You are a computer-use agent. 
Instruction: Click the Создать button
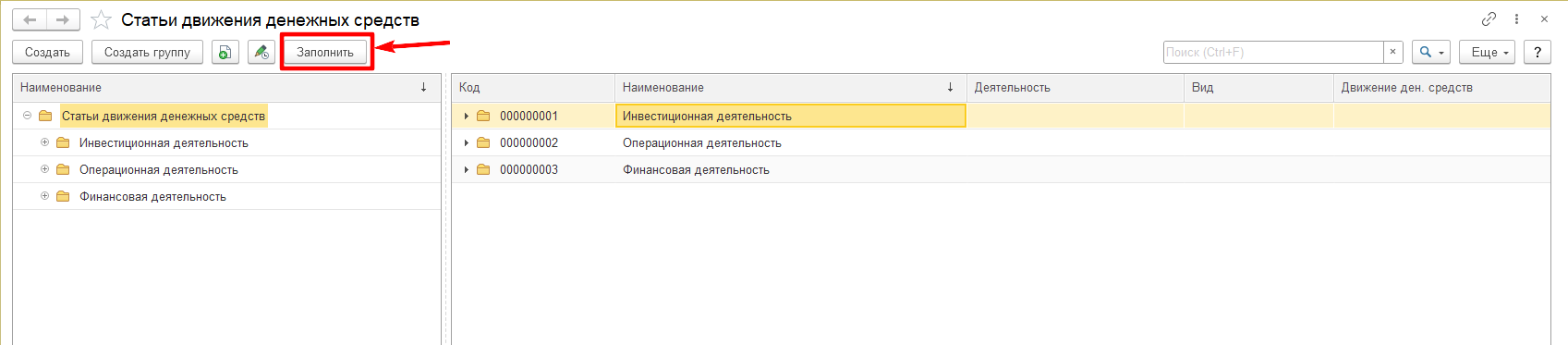(47, 52)
